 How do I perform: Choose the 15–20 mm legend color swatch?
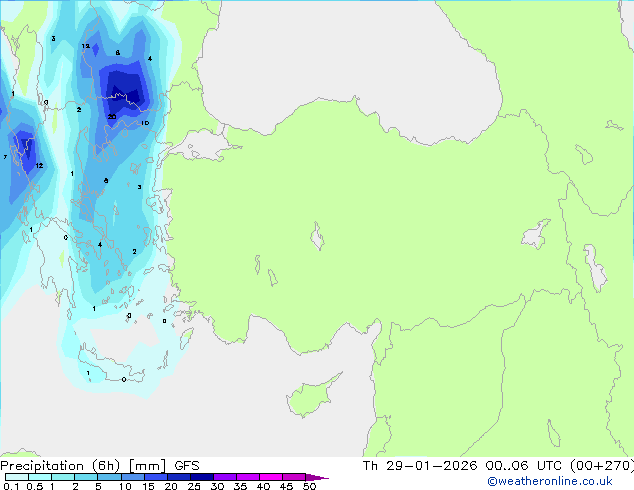(155, 477)
